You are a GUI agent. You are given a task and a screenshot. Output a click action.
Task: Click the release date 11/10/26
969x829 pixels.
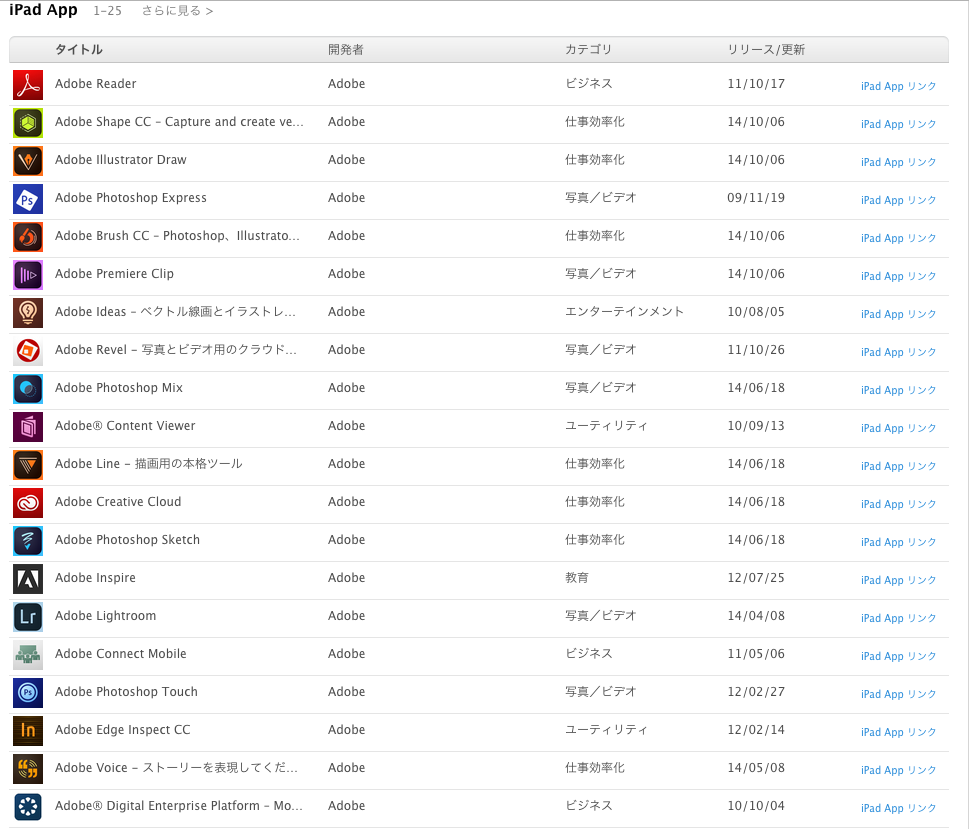tap(756, 350)
